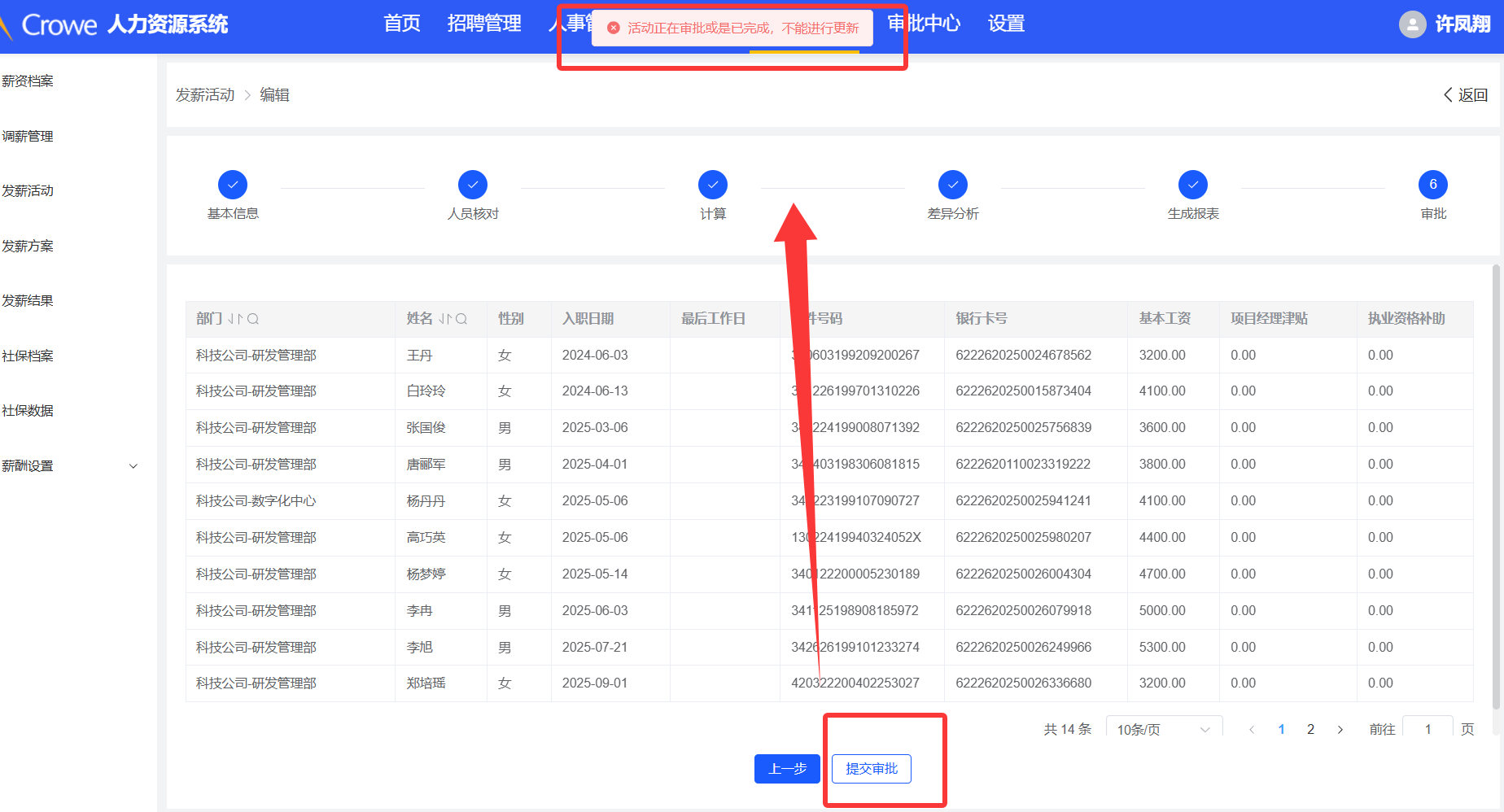Select 发薪方案 in the left sidebar
Viewport: 1504px width, 812px height.
28,246
